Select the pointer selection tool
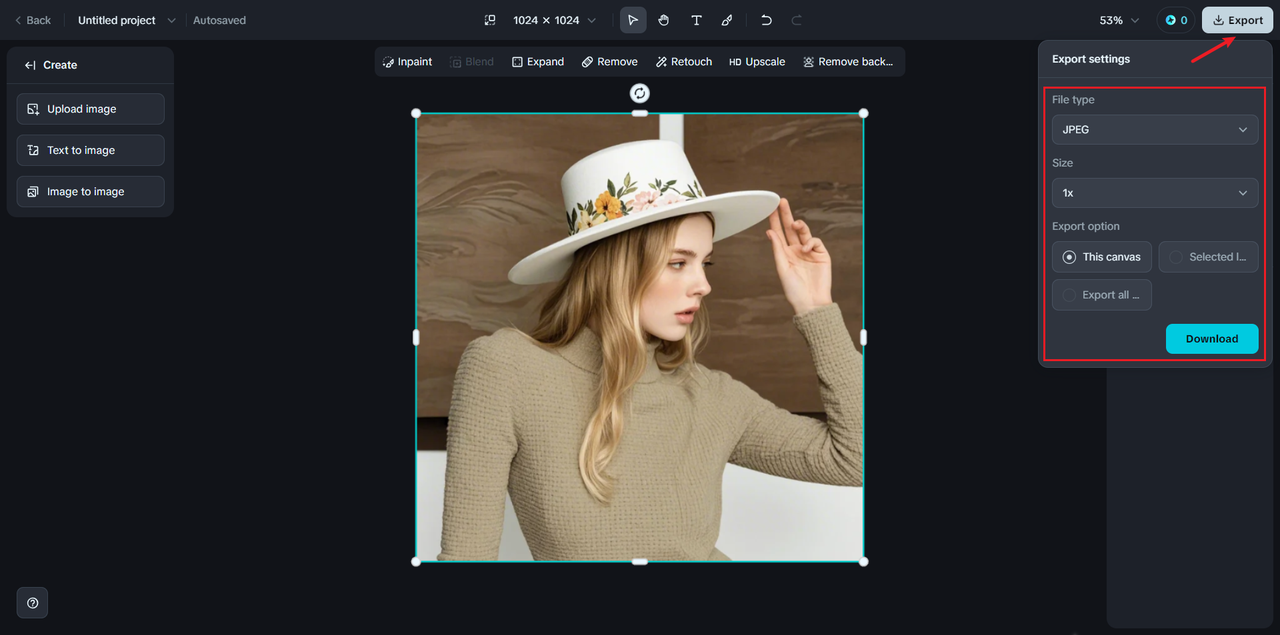1280x635 pixels. point(633,20)
